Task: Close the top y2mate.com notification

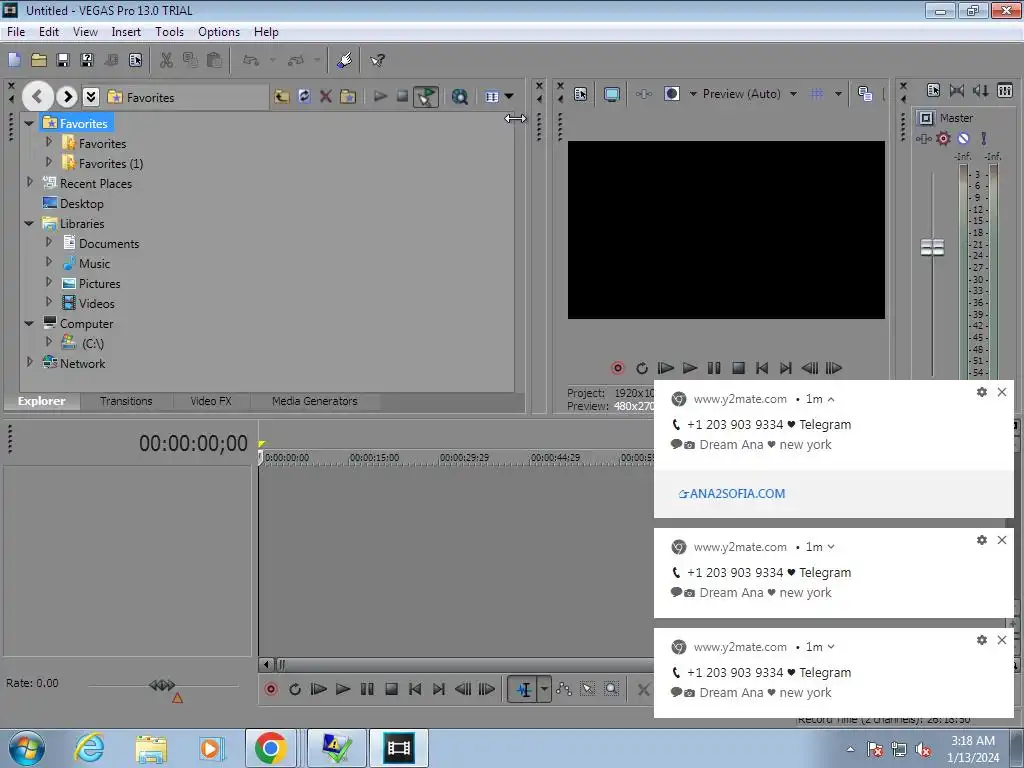Action: [x=1002, y=392]
